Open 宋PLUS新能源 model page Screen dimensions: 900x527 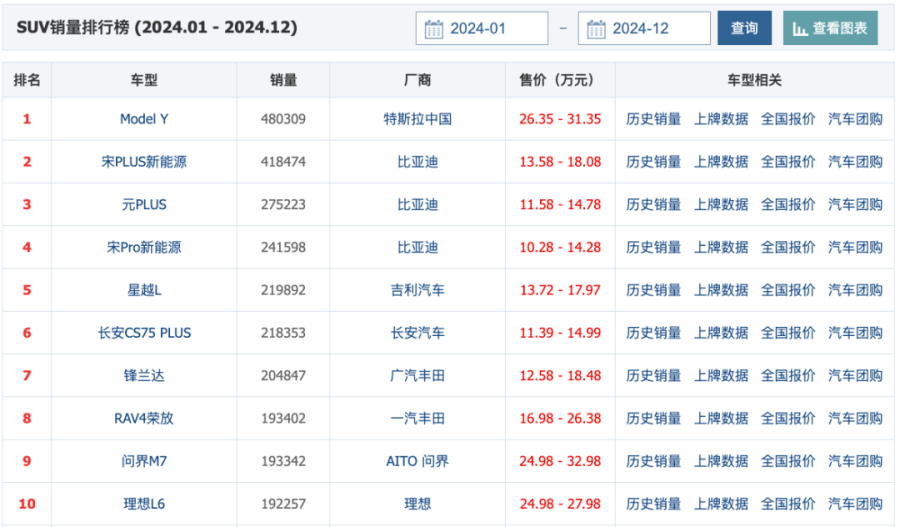(x=144, y=162)
